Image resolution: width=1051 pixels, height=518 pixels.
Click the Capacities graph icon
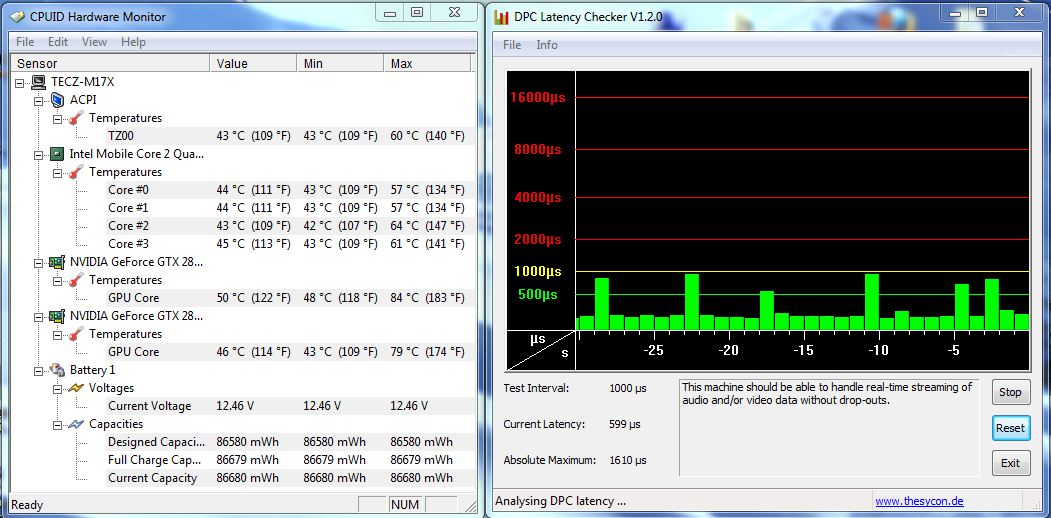(76, 424)
